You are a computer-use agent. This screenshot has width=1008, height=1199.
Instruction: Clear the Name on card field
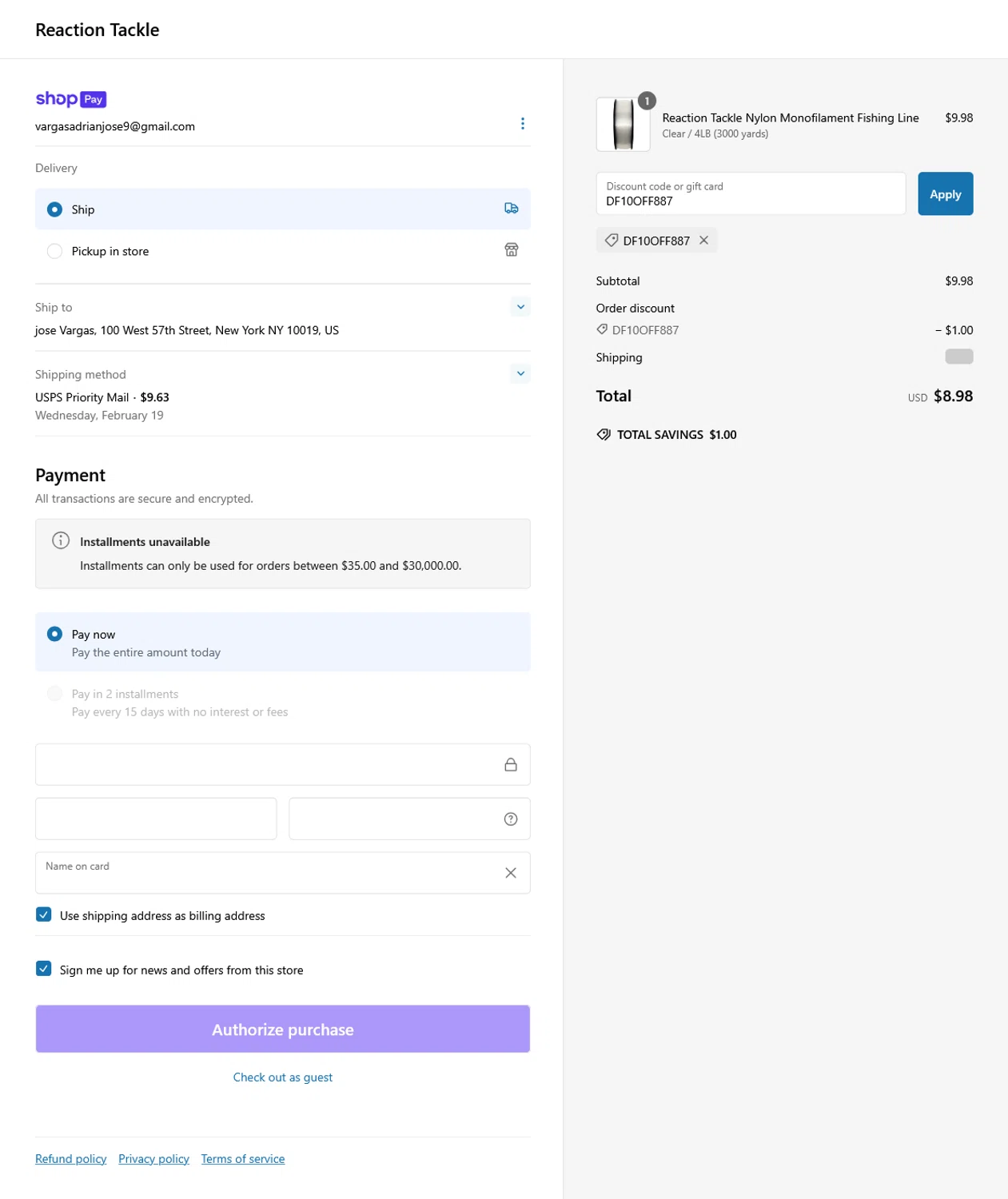511,873
